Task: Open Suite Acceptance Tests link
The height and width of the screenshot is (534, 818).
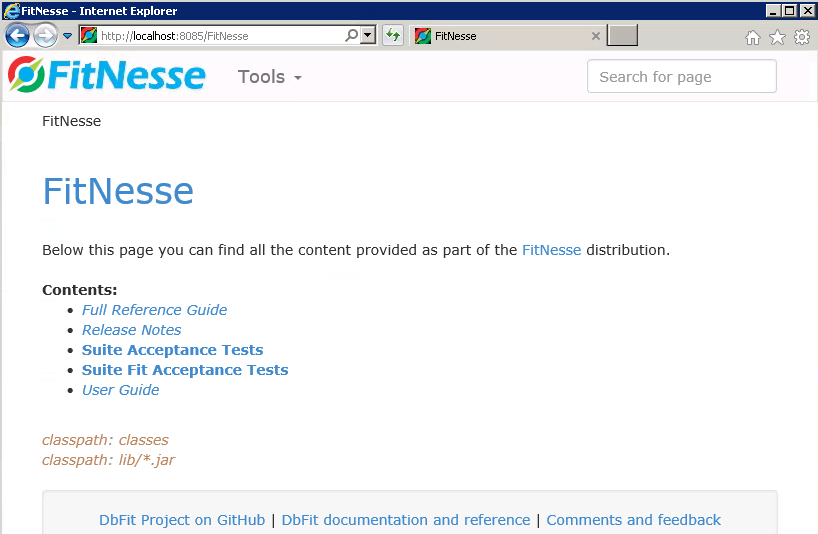Action: pyautogui.click(x=173, y=350)
